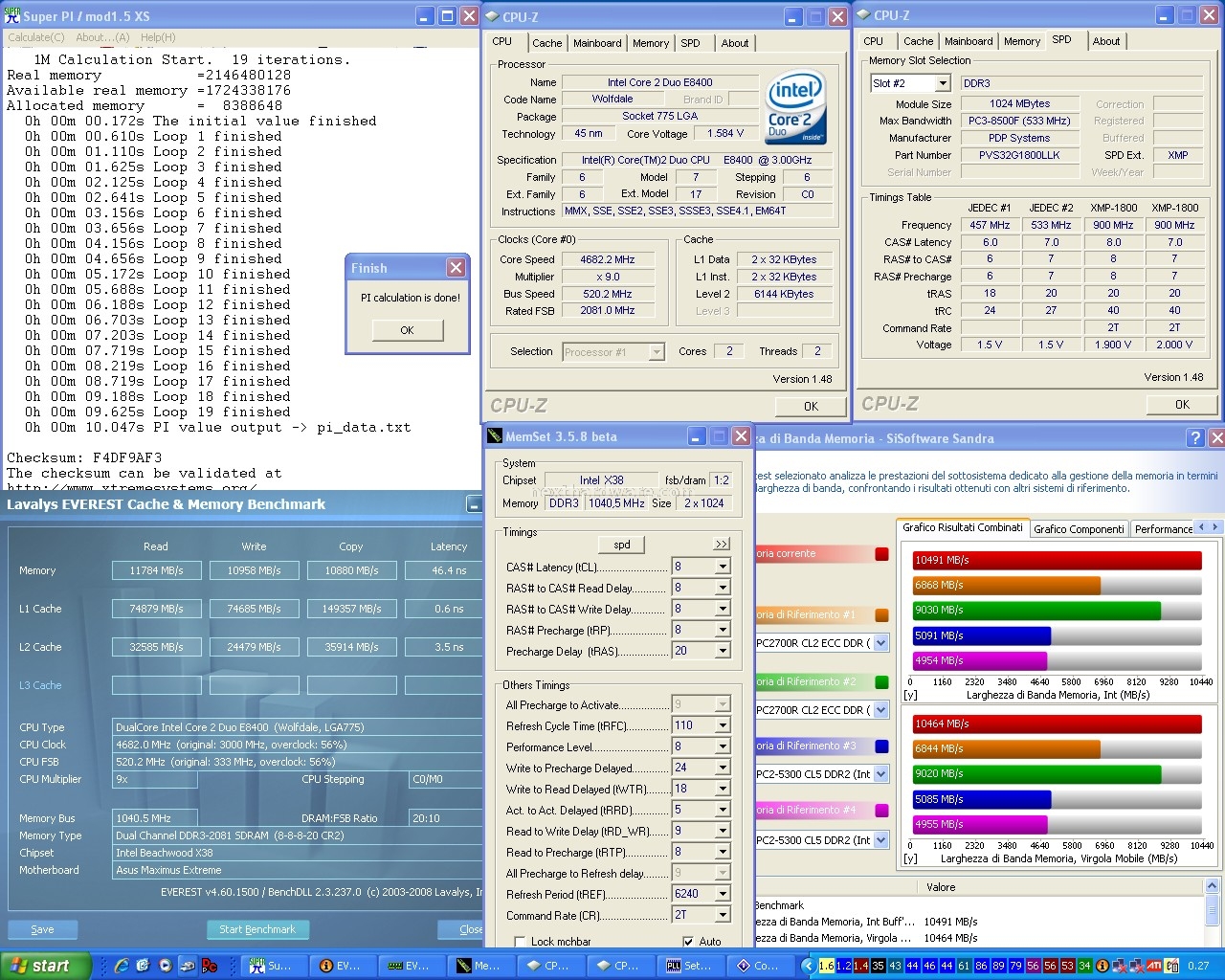The width and height of the screenshot is (1225, 980).
Task: Click the Super PI title bar icon
Action: coord(12,15)
